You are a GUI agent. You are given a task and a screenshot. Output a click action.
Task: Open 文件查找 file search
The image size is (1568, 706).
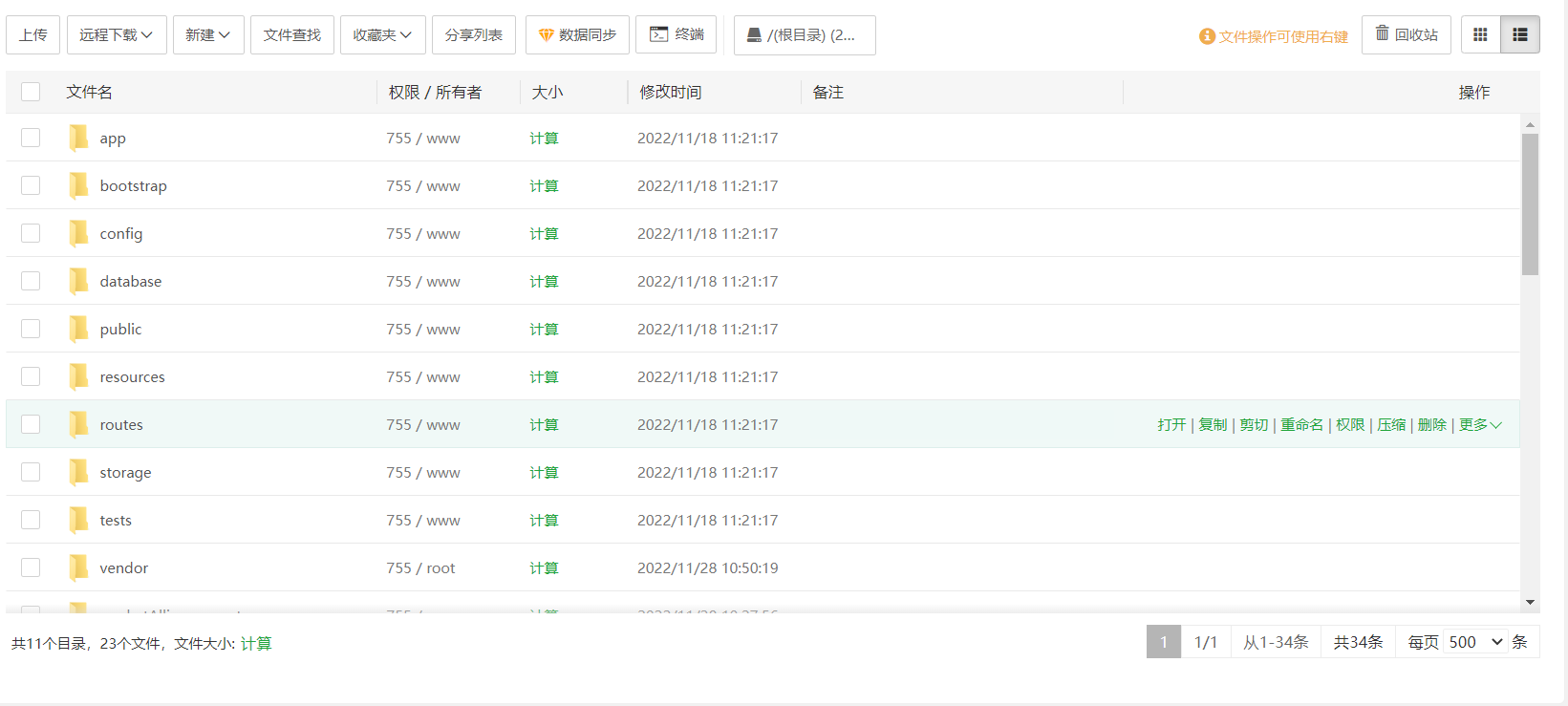(292, 34)
